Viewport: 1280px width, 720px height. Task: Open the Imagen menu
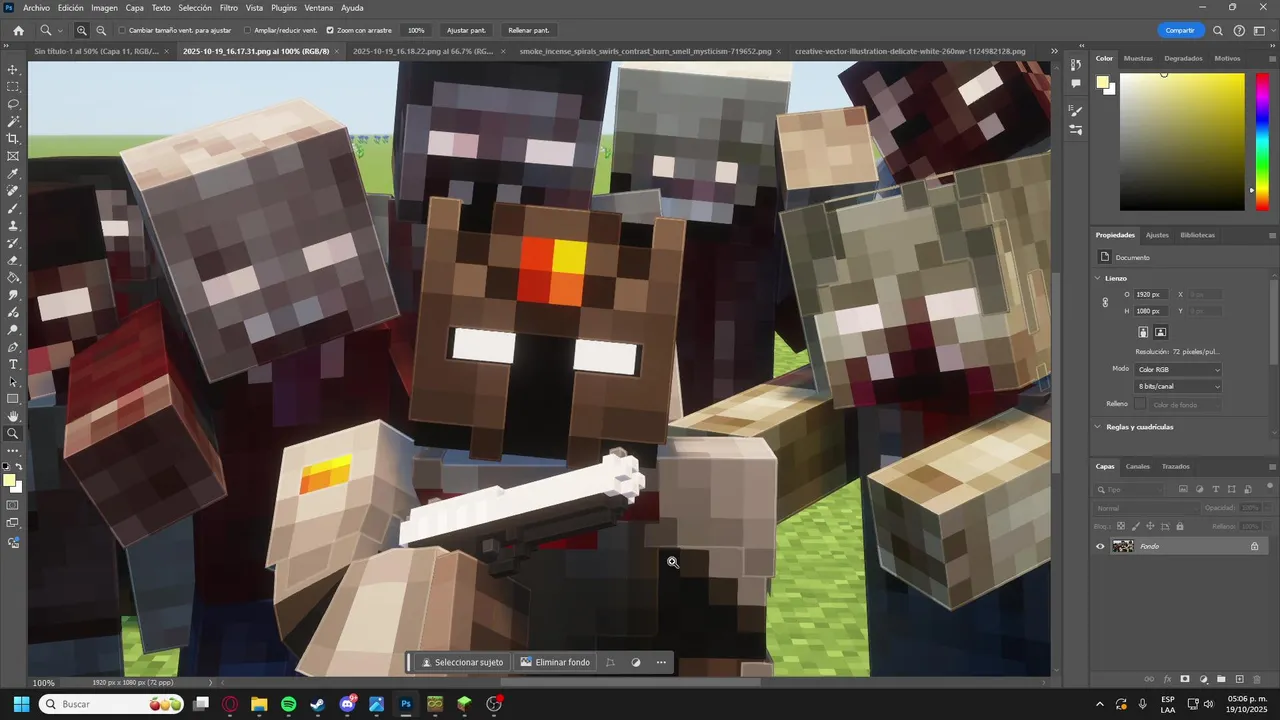coord(104,7)
